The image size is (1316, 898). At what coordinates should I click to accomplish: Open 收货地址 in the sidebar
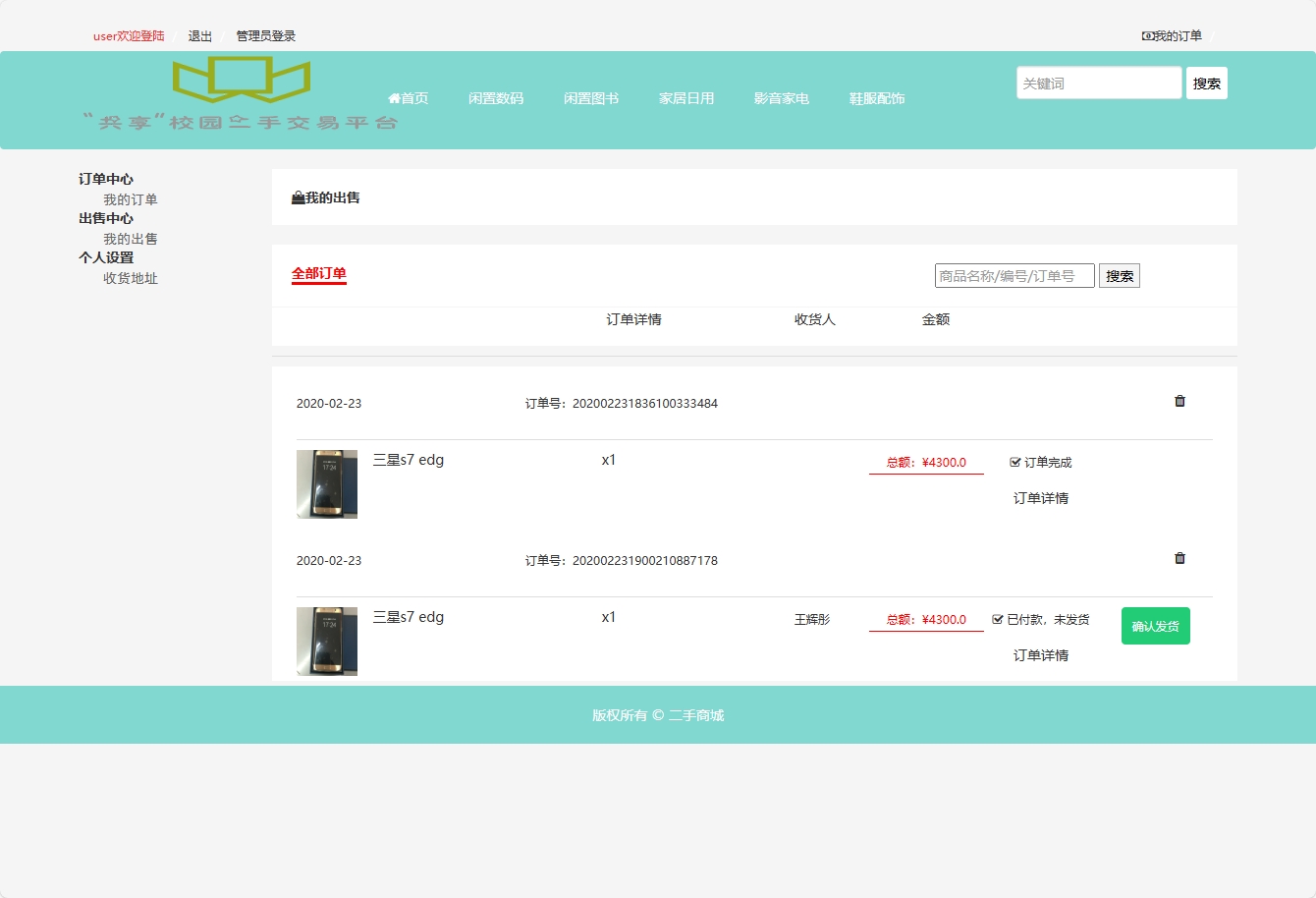click(131, 278)
